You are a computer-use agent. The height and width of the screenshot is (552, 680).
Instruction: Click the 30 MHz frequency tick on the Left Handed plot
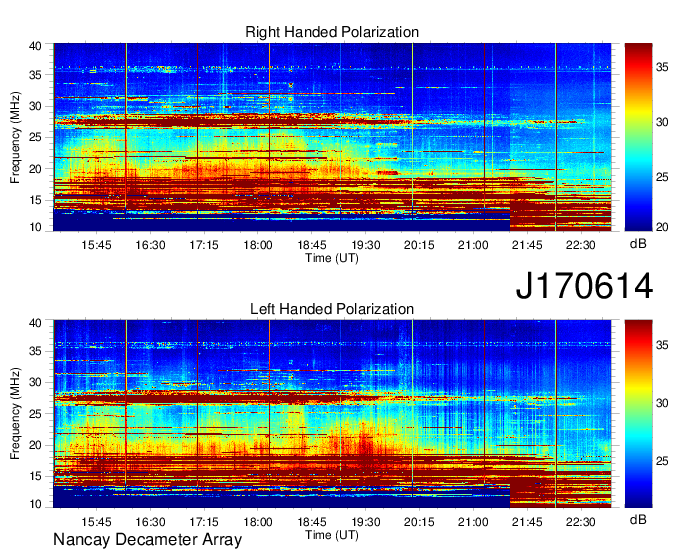(x=35, y=382)
